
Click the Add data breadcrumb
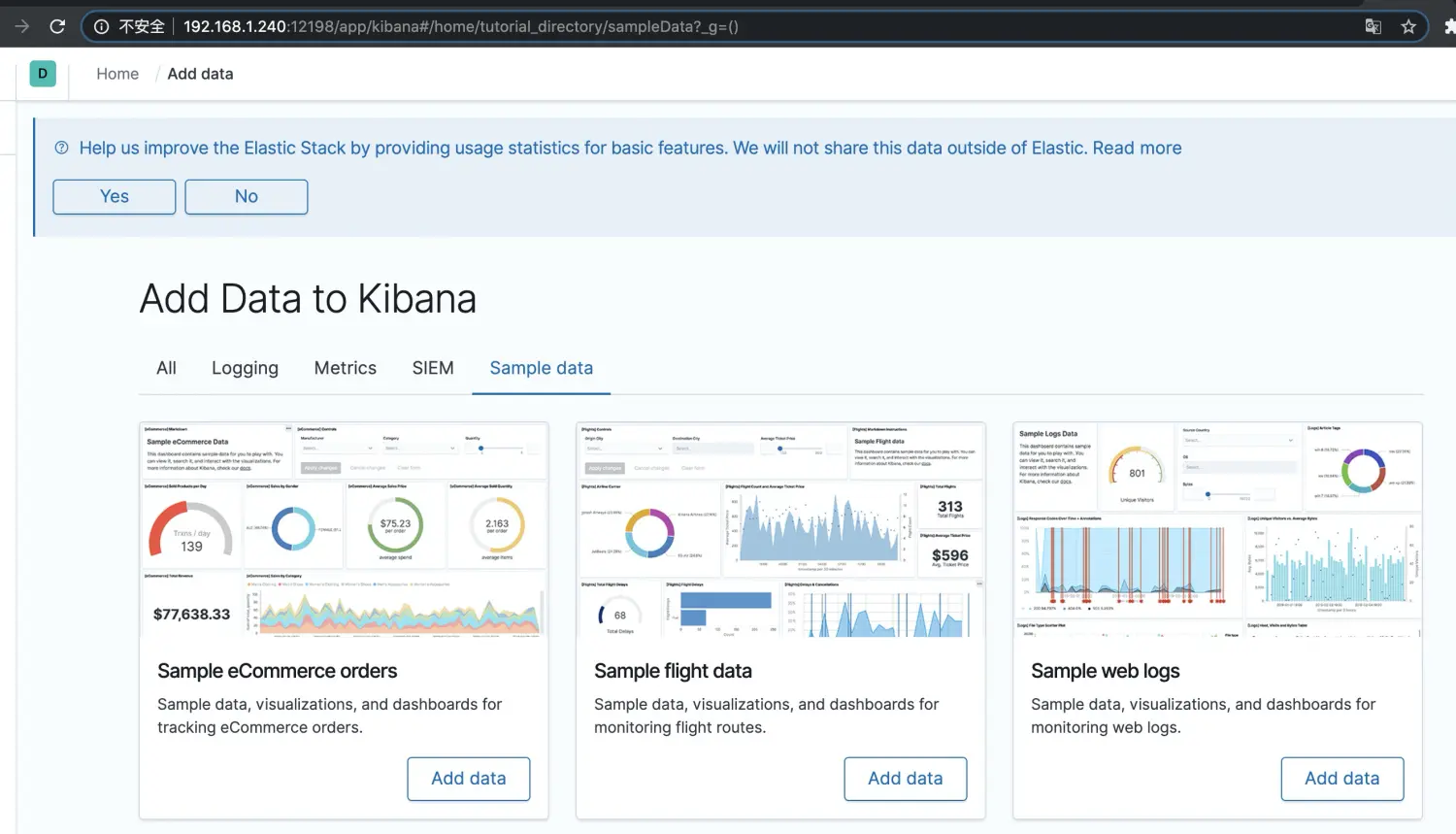click(x=200, y=74)
